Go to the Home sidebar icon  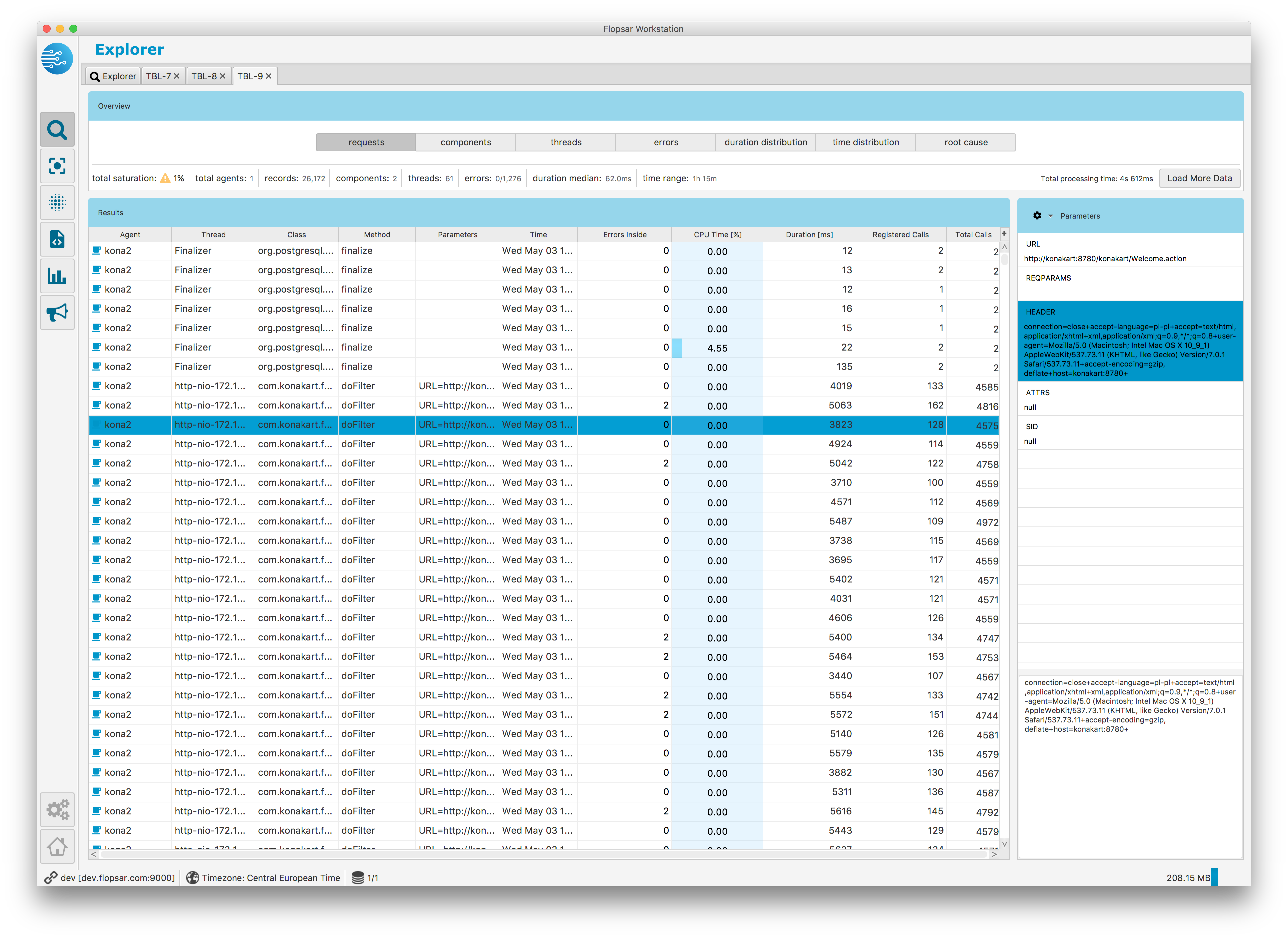point(57,847)
